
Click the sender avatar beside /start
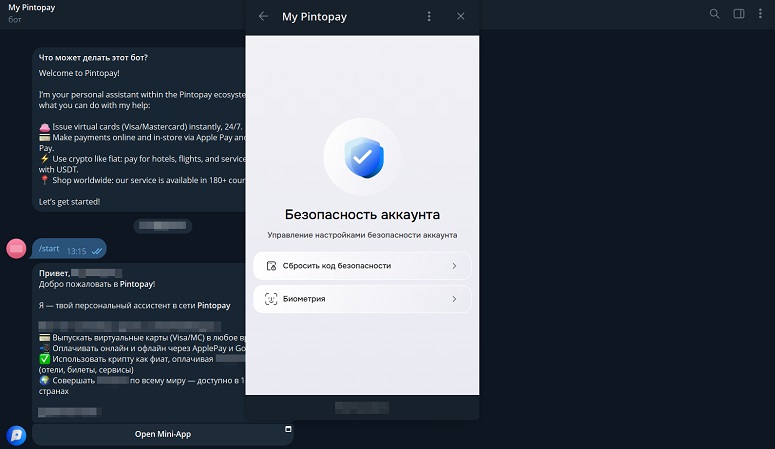click(16, 248)
